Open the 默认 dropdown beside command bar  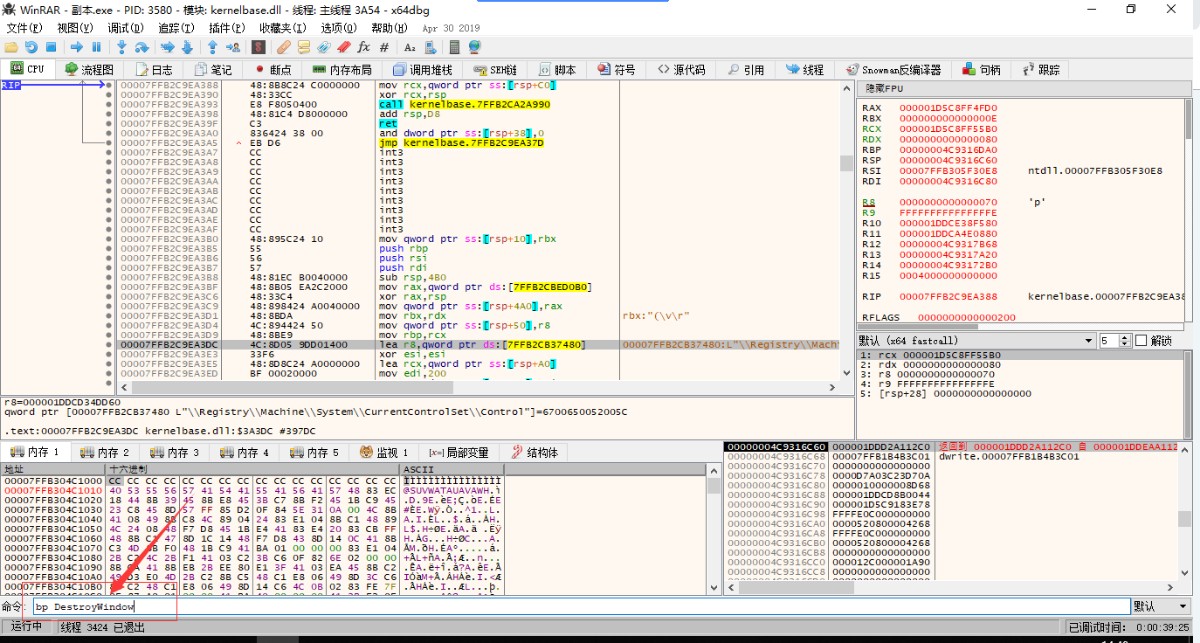point(1160,606)
